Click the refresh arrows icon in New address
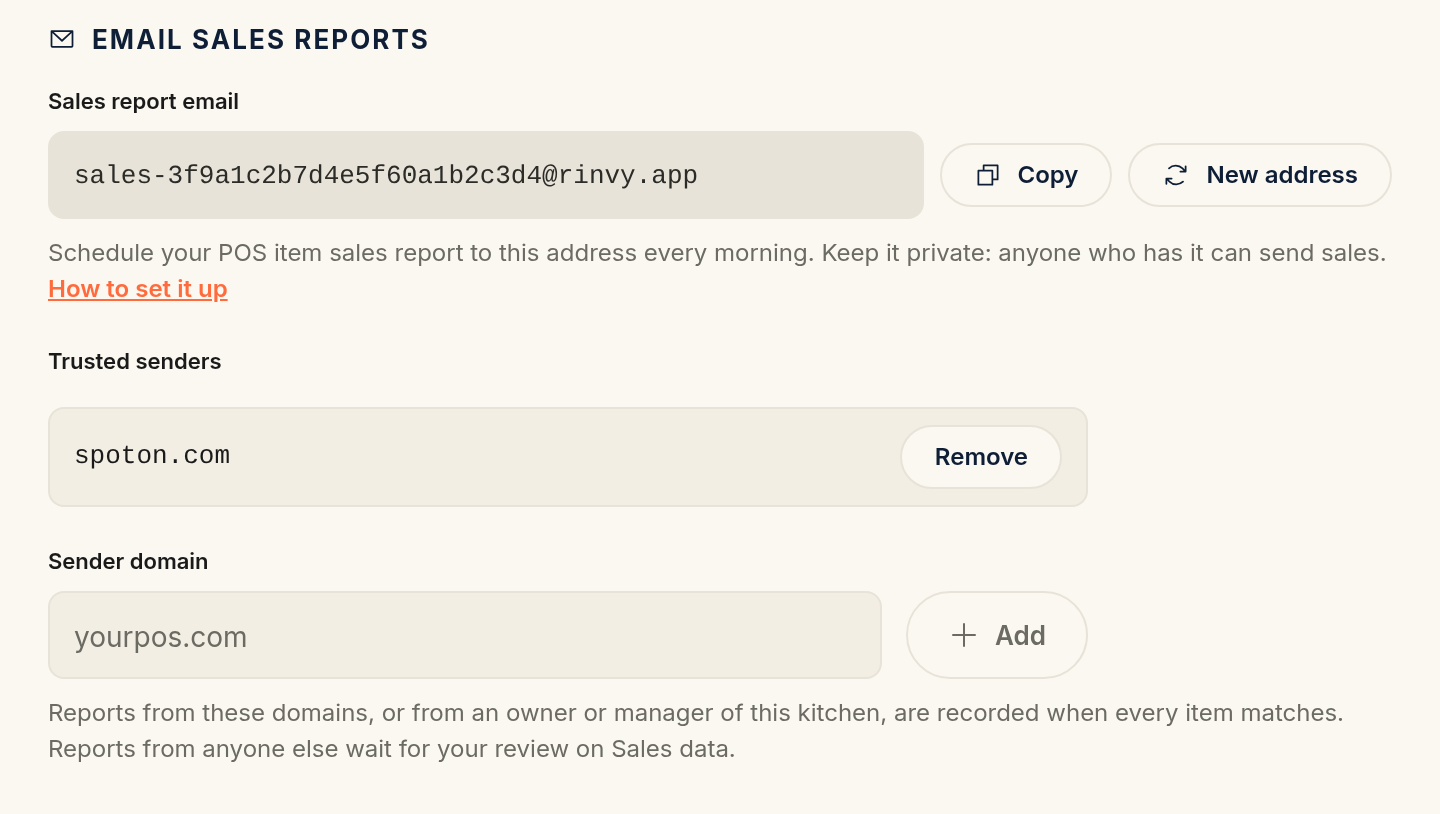The height and width of the screenshot is (814, 1440). point(1176,175)
